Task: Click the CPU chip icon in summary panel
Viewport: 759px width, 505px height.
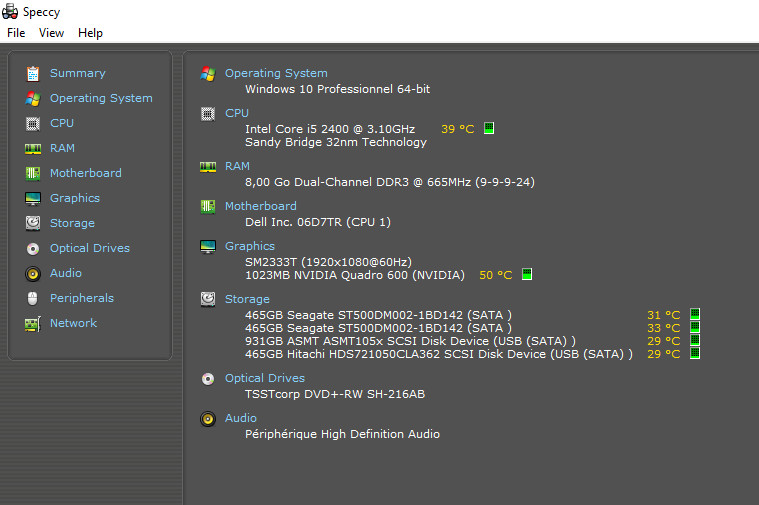Action: pyautogui.click(x=208, y=114)
